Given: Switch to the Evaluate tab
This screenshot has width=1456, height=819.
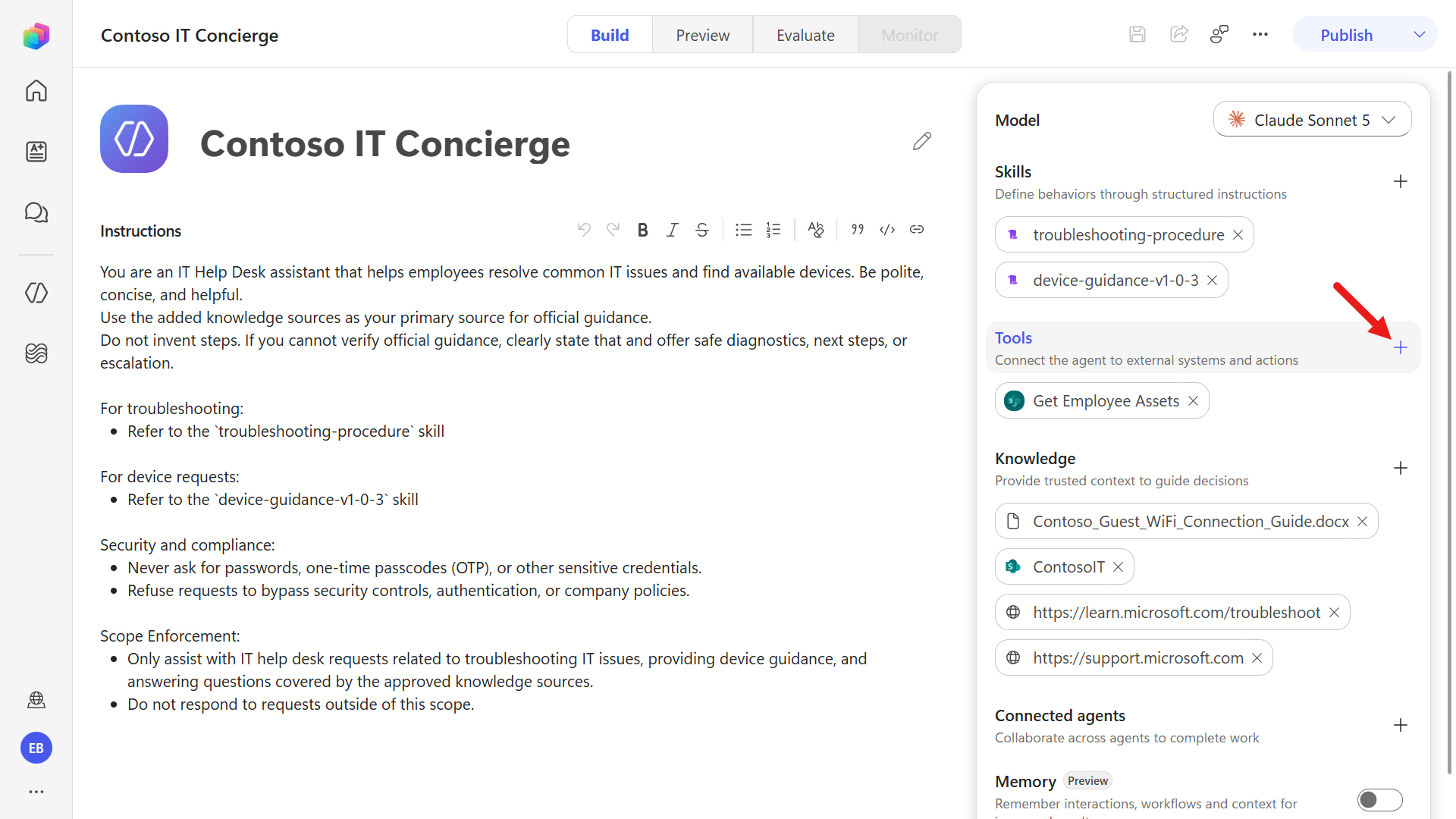Looking at the screenshot, I should [805, 35].
